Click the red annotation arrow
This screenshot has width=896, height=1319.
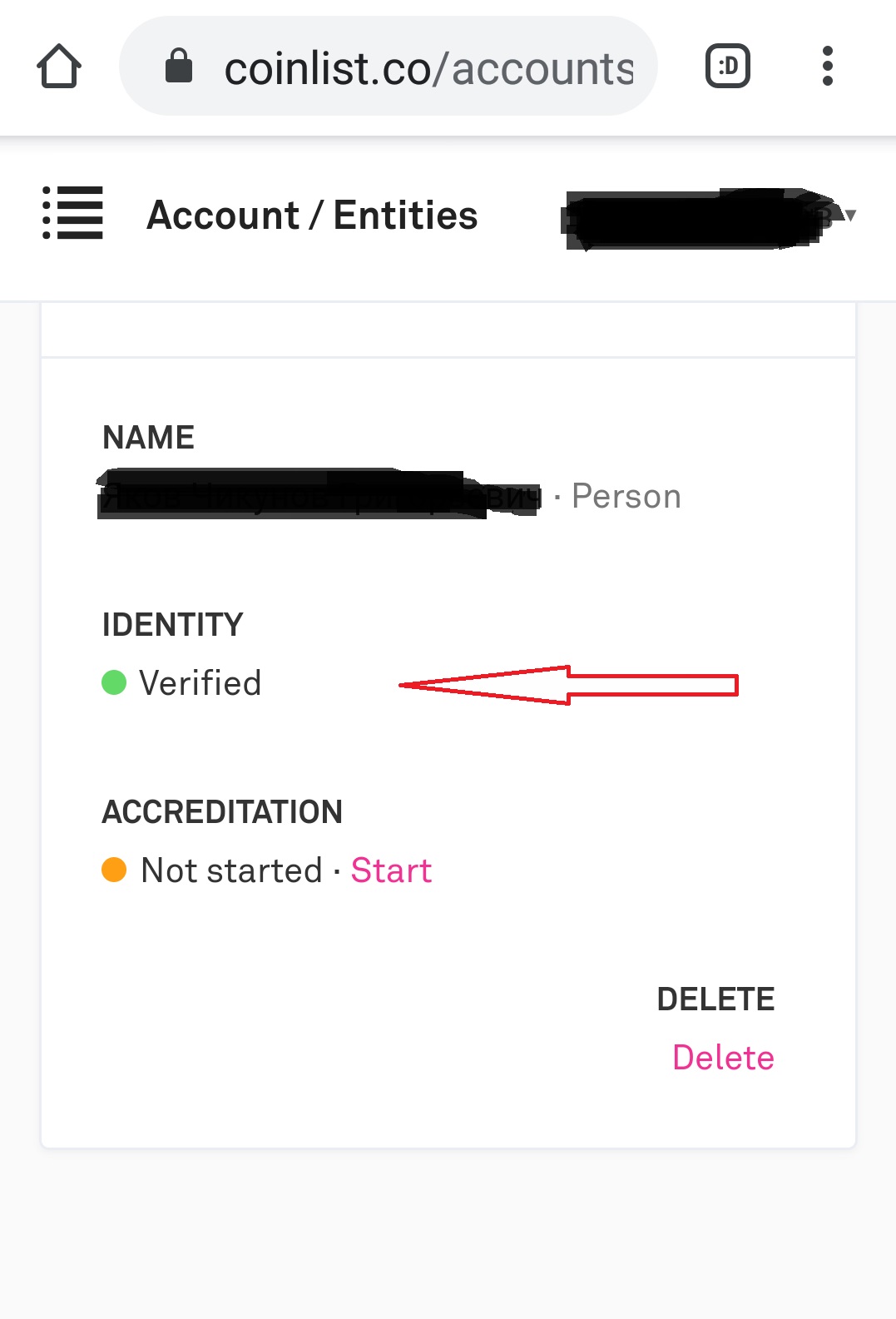568,685
